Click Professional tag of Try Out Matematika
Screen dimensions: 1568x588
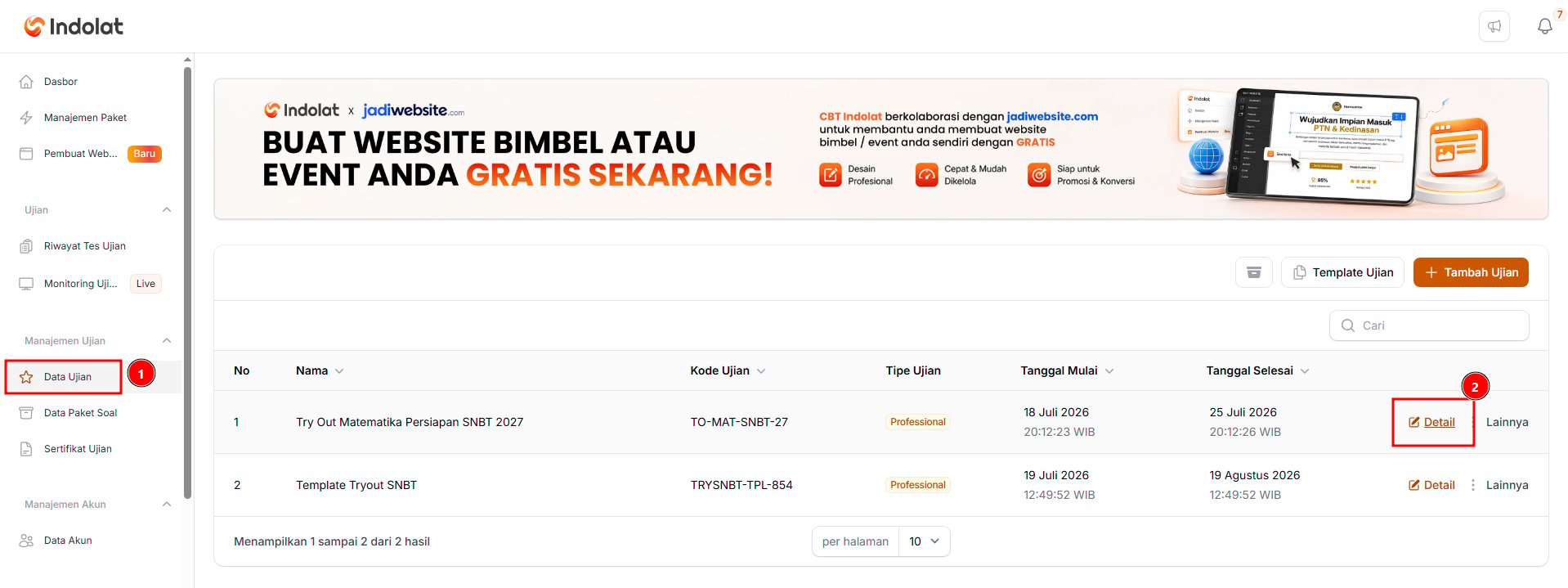(x=918, y=422)
